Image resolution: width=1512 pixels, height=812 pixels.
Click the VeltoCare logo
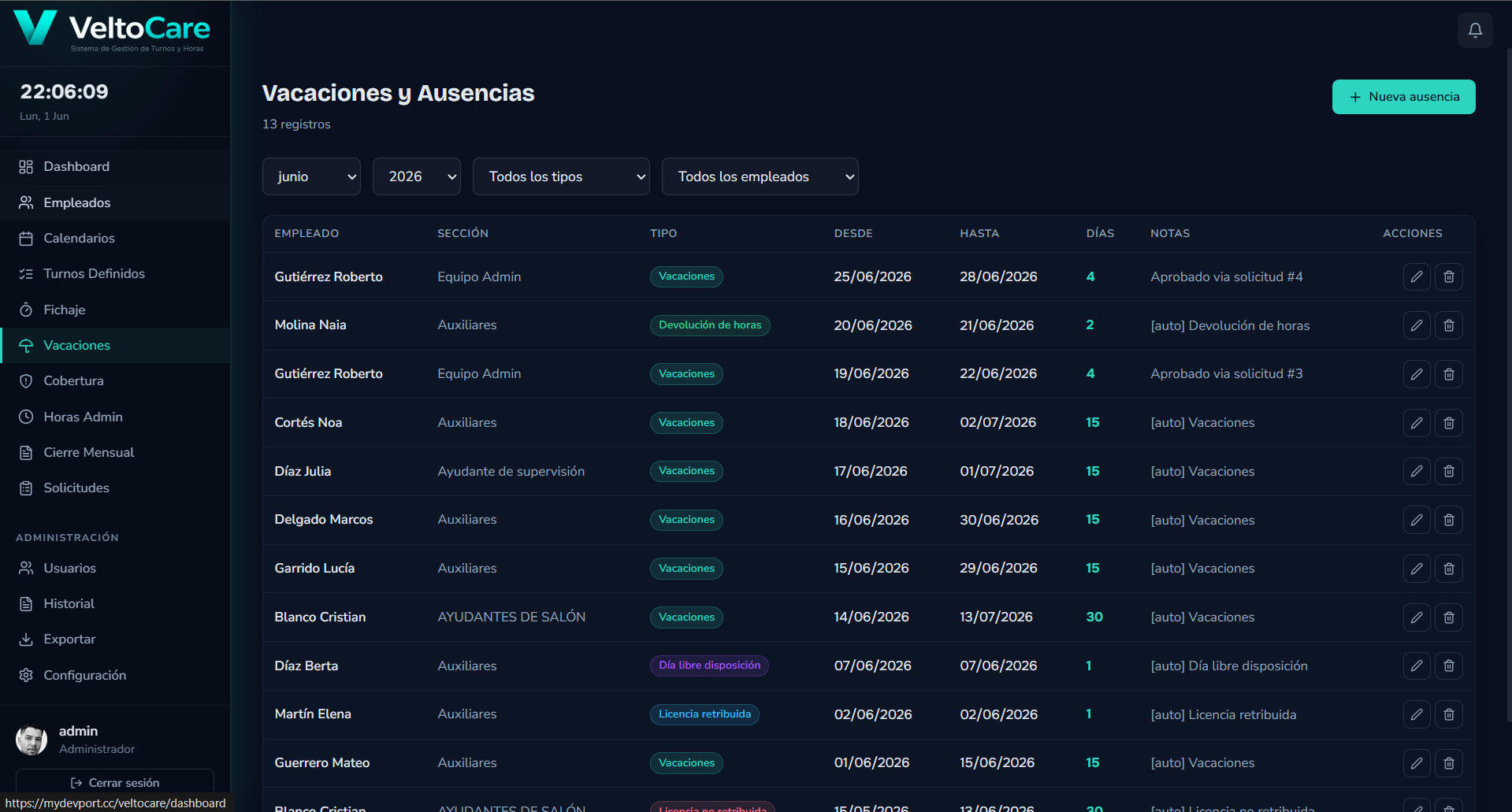click(113, 30)
